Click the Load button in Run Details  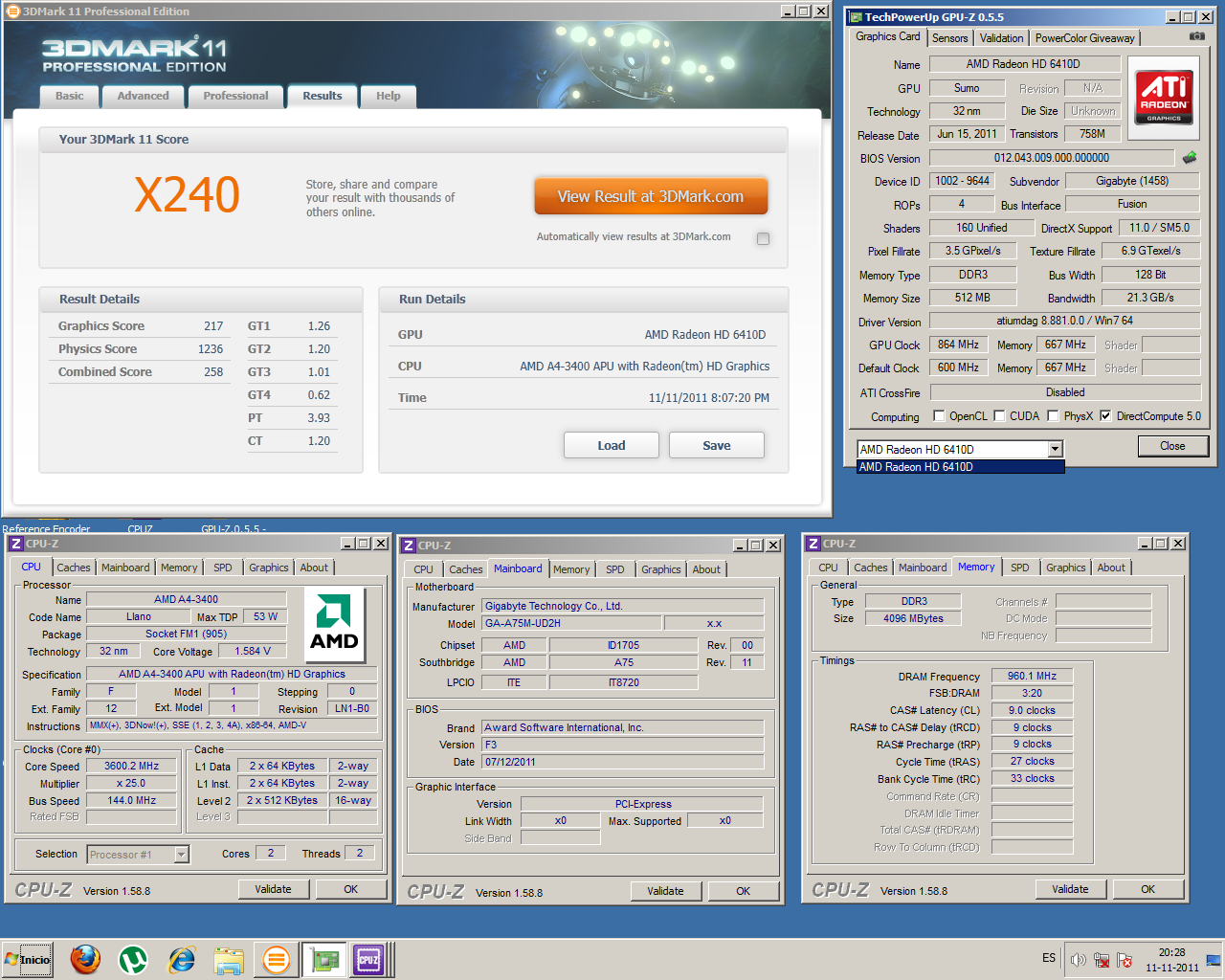point(611,445)
